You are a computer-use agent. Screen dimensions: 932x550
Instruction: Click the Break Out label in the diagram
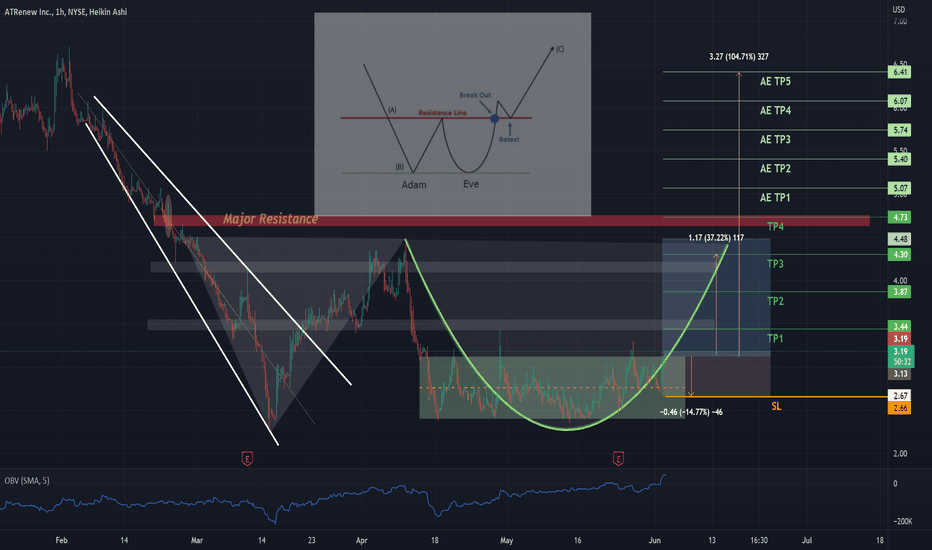click(475, 95)
